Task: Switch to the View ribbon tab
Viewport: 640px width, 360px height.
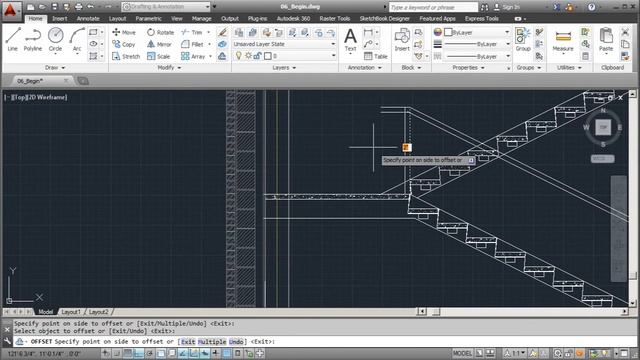Action: point(176,18)
